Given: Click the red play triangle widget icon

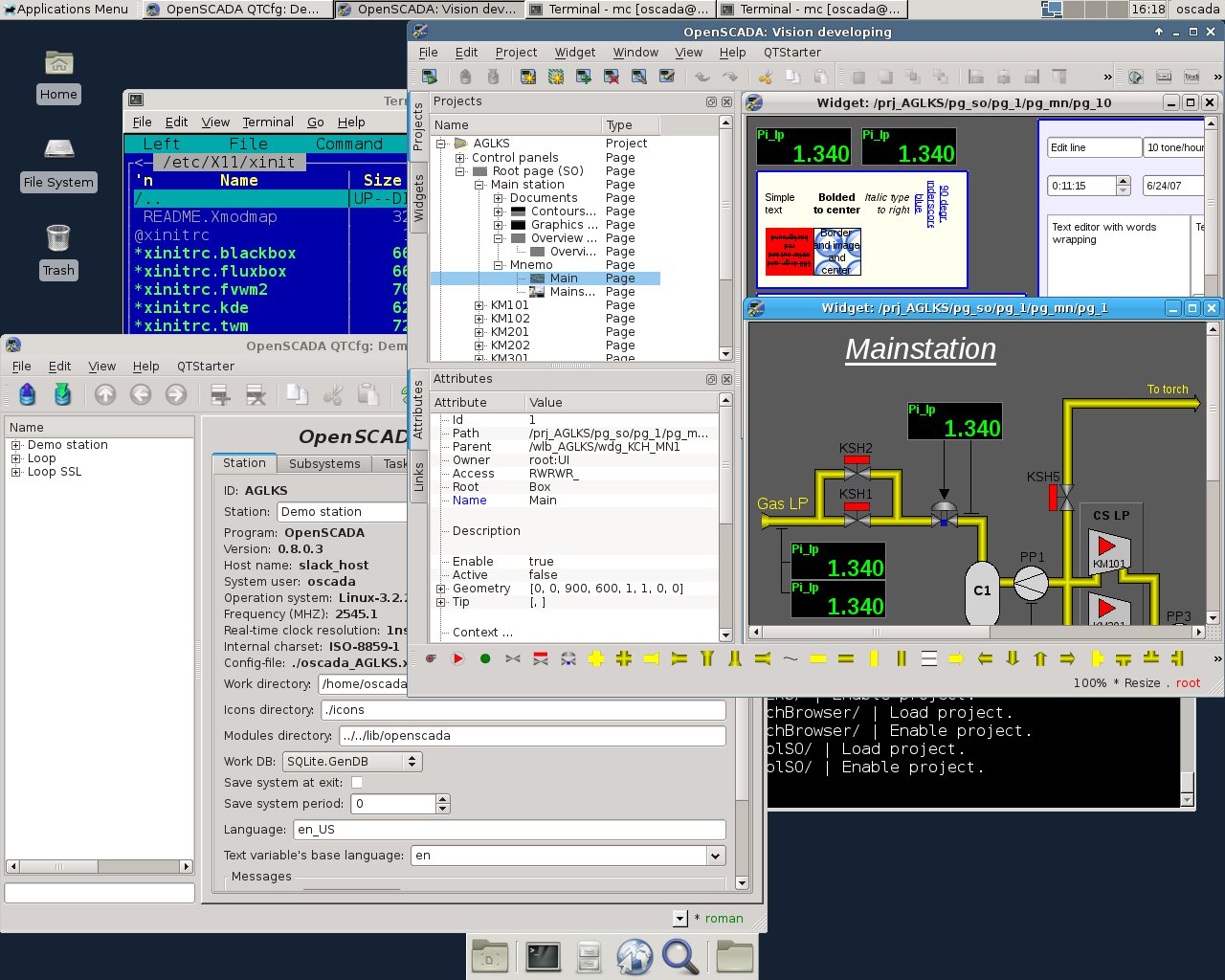Looking at the screenshot, I should [457, 658].
